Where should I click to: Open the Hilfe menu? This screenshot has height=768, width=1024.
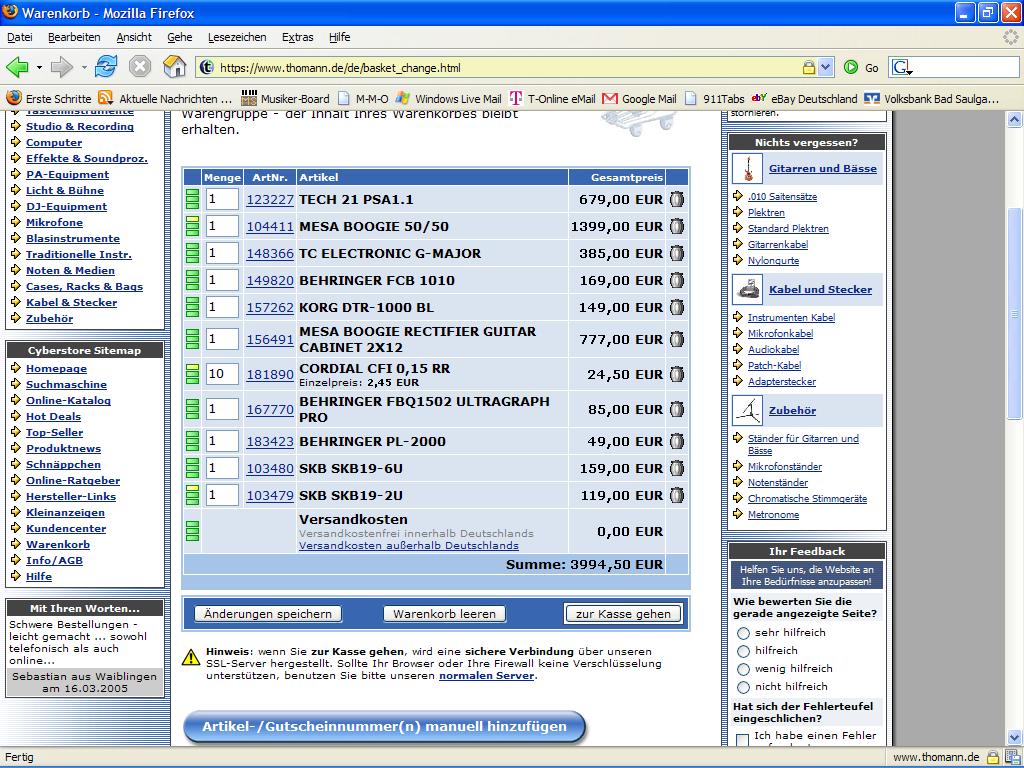pyautogui.click(x=340, y=37)
